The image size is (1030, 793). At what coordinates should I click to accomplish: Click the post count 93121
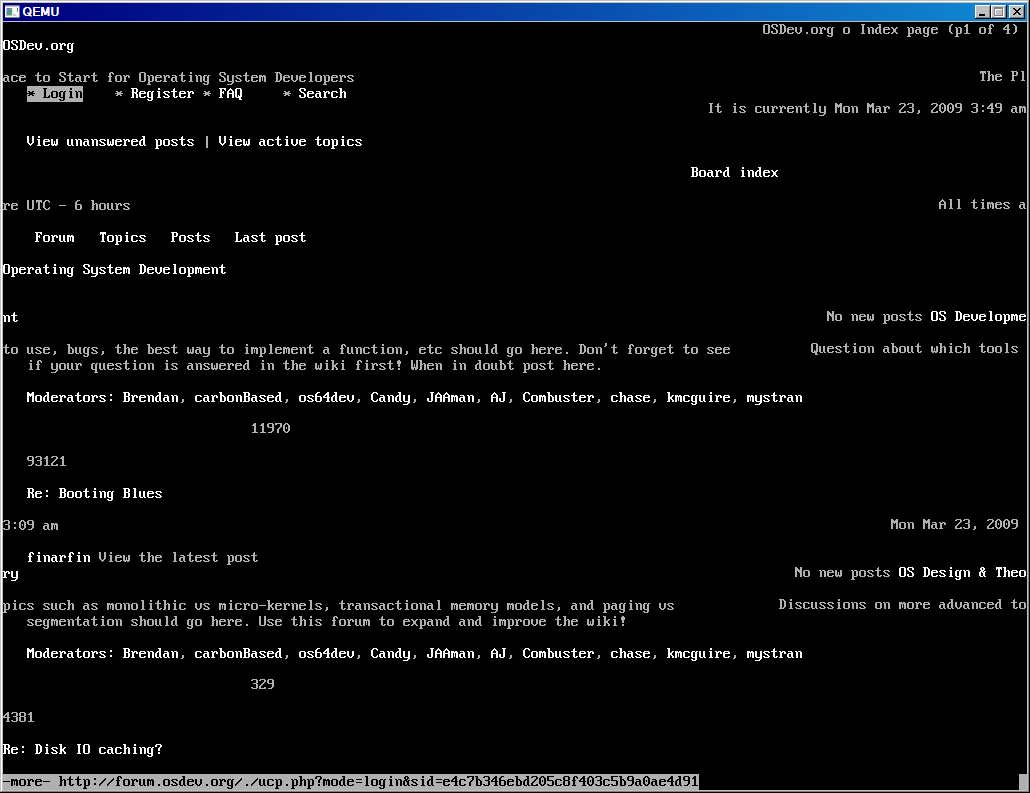coord(47,461)
